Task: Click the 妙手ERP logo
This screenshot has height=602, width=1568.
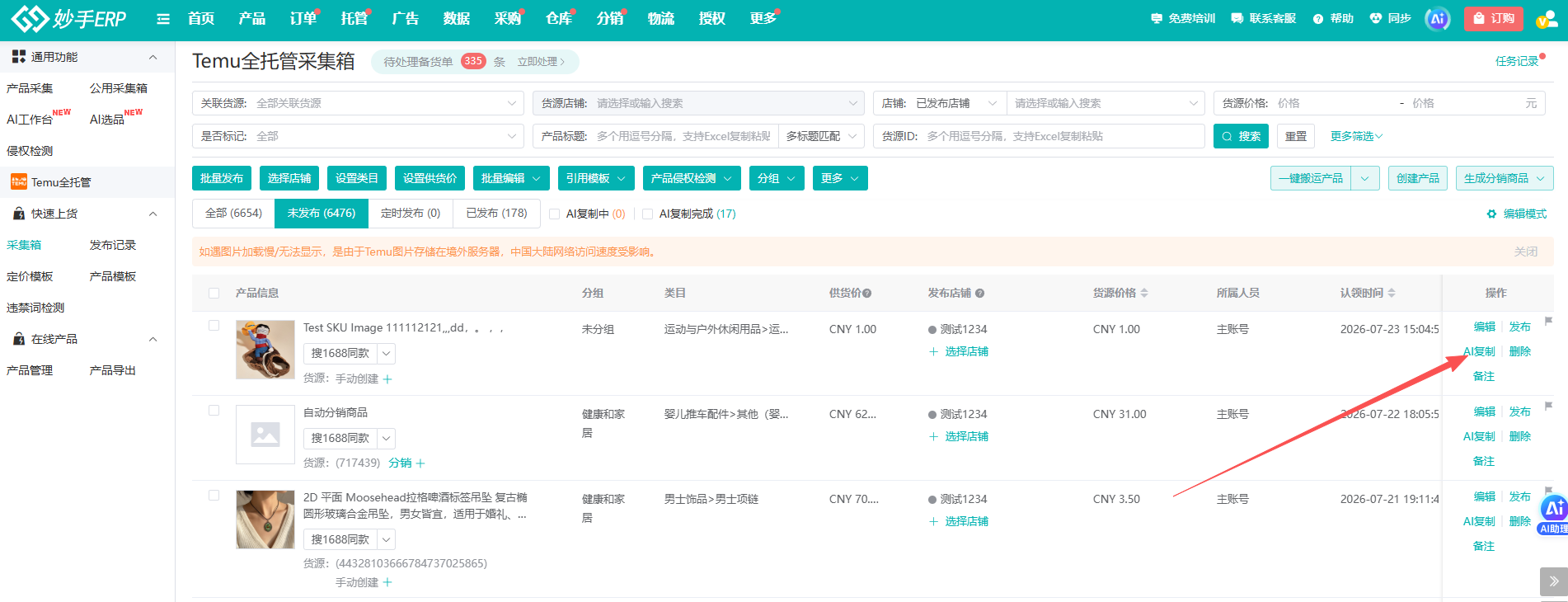Action: pyautogui.click(x=69, y=18)
